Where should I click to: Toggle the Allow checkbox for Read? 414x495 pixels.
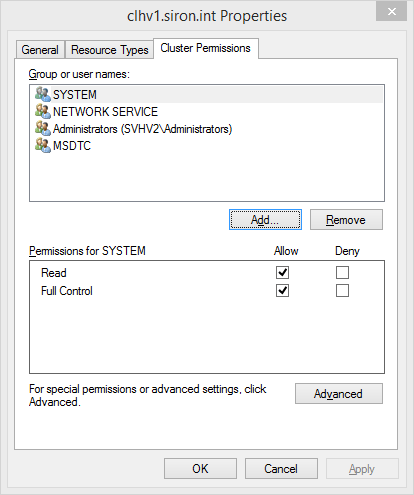click(x=282, y=273)
